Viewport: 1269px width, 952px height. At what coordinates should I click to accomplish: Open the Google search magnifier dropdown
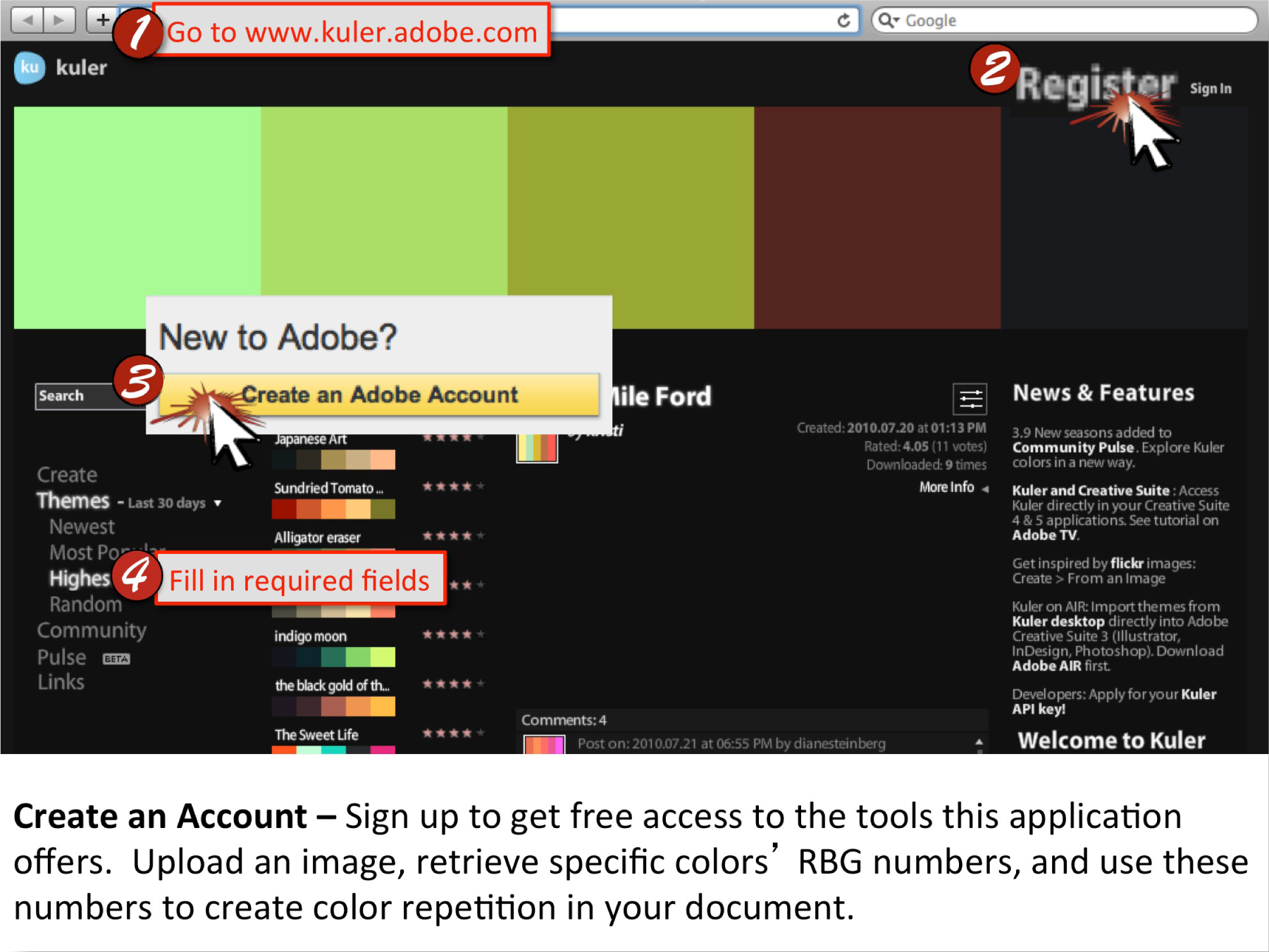tap(889, 20)
